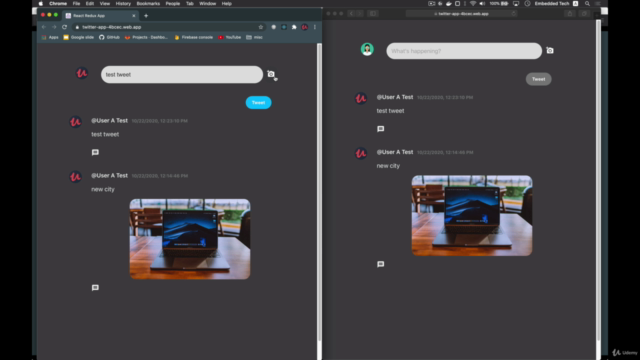Viewport: 640px width, 360px height.
Task: Reload the page in Chrome
Action: pos(64,27)
